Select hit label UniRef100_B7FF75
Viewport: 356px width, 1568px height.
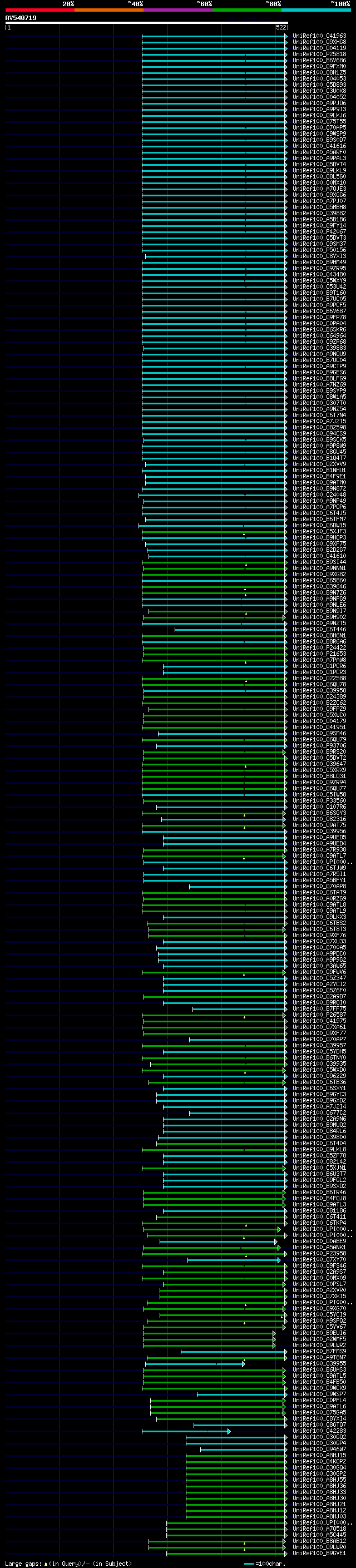pyautogui.click(x=319, y=1008)
